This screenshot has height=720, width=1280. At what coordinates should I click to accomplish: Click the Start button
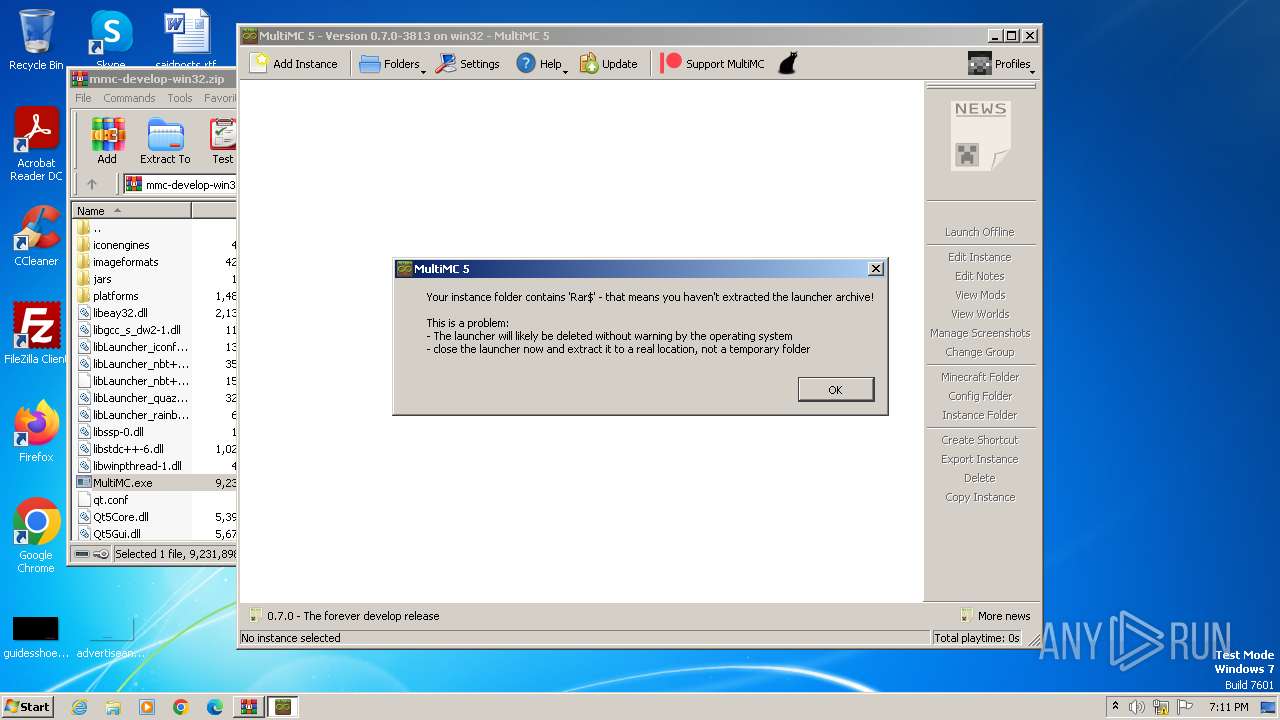(x=28, y=706)
